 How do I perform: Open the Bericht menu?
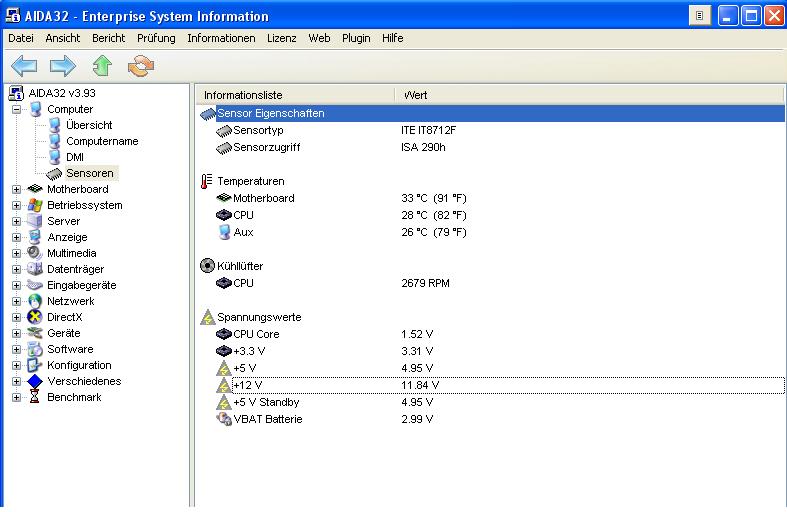108,38
